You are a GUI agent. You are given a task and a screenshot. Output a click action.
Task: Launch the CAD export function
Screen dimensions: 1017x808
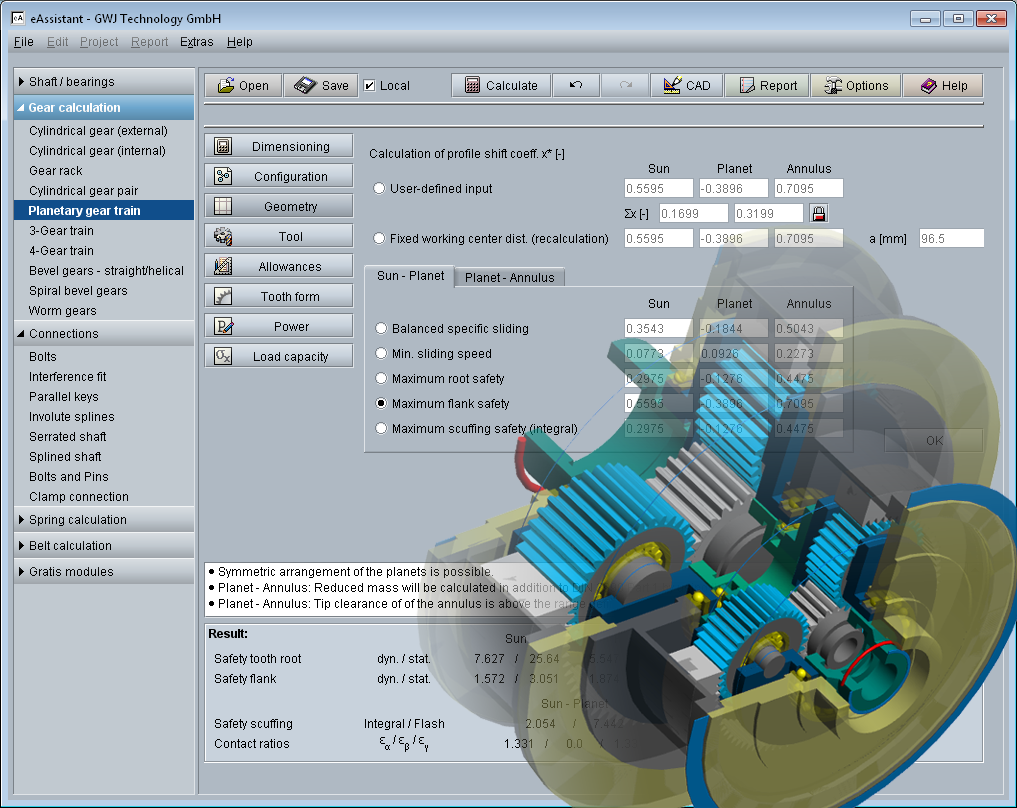point(687,85)
